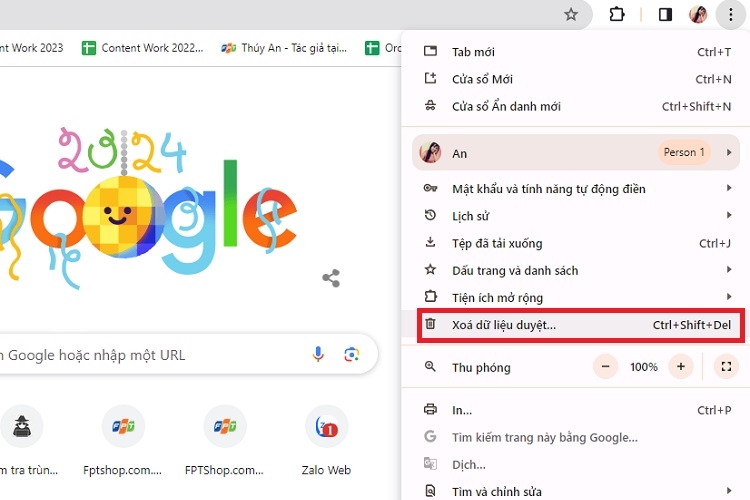Open the profile avatar in the toolbar

pos(698,14)
